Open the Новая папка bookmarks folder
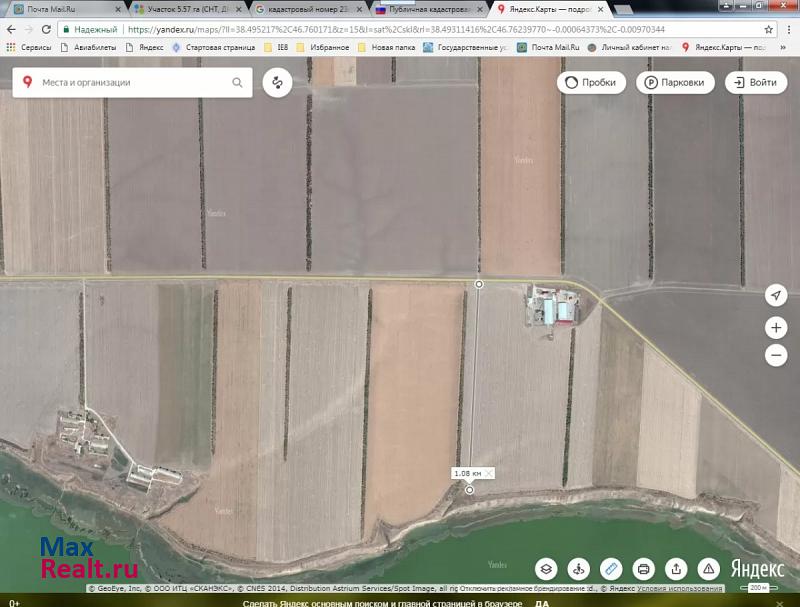 tap(389, 47)
